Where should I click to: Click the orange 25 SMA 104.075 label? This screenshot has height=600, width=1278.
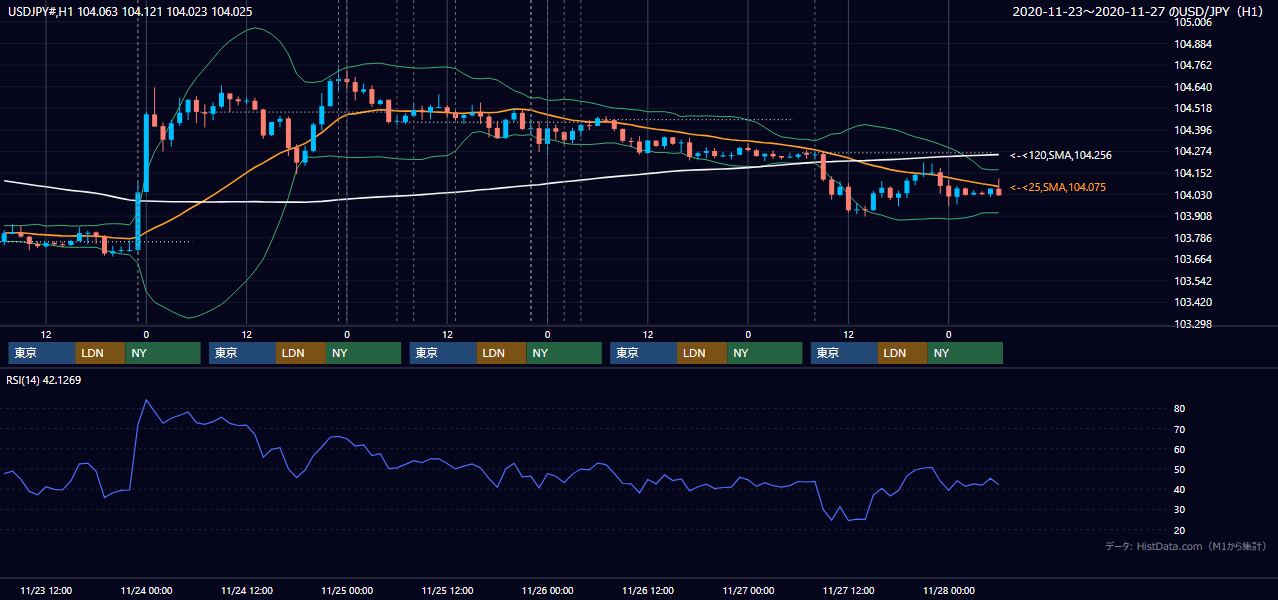tap(1058, 187)
